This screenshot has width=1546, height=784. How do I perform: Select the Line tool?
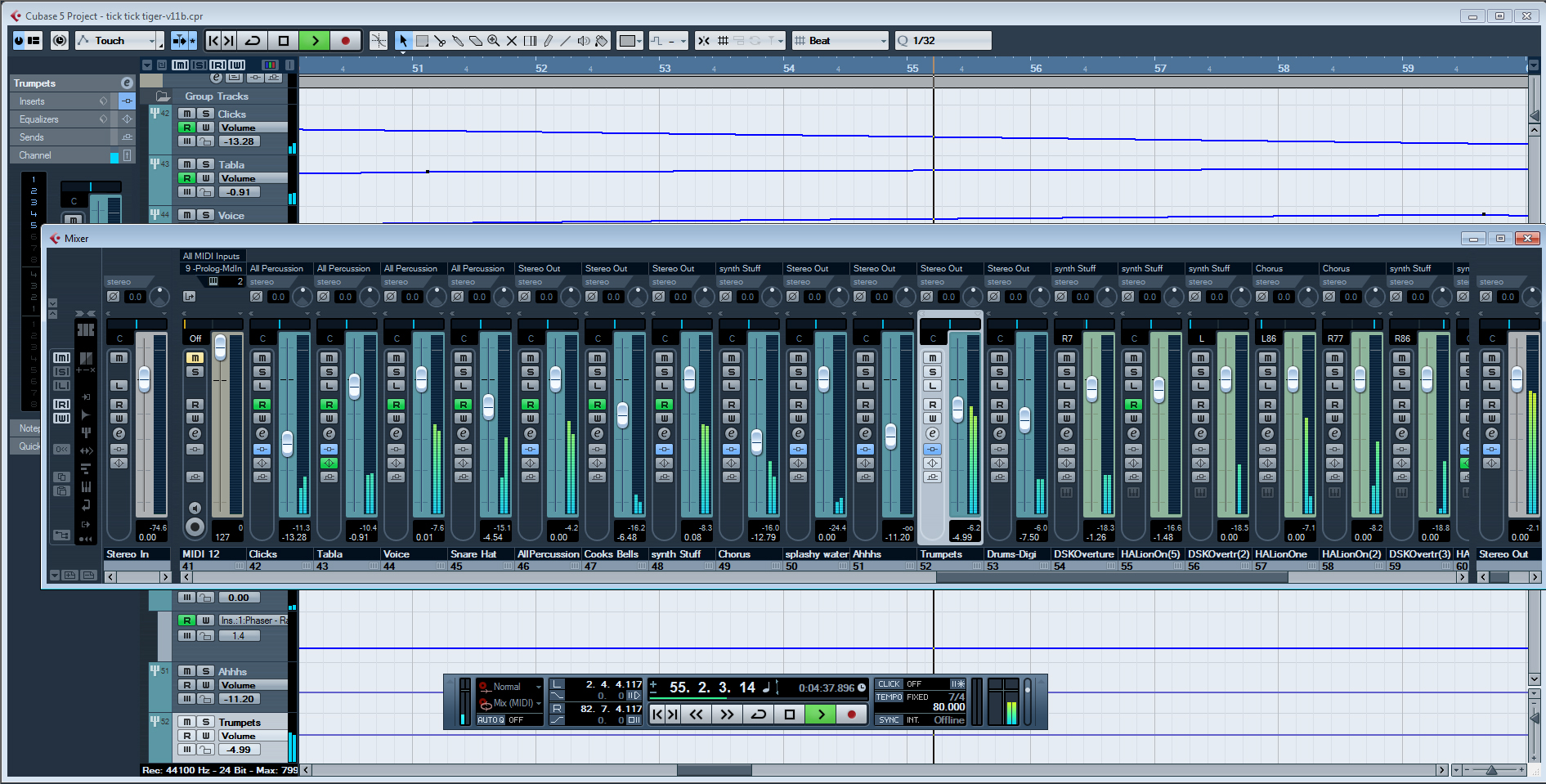pos(566,41)
